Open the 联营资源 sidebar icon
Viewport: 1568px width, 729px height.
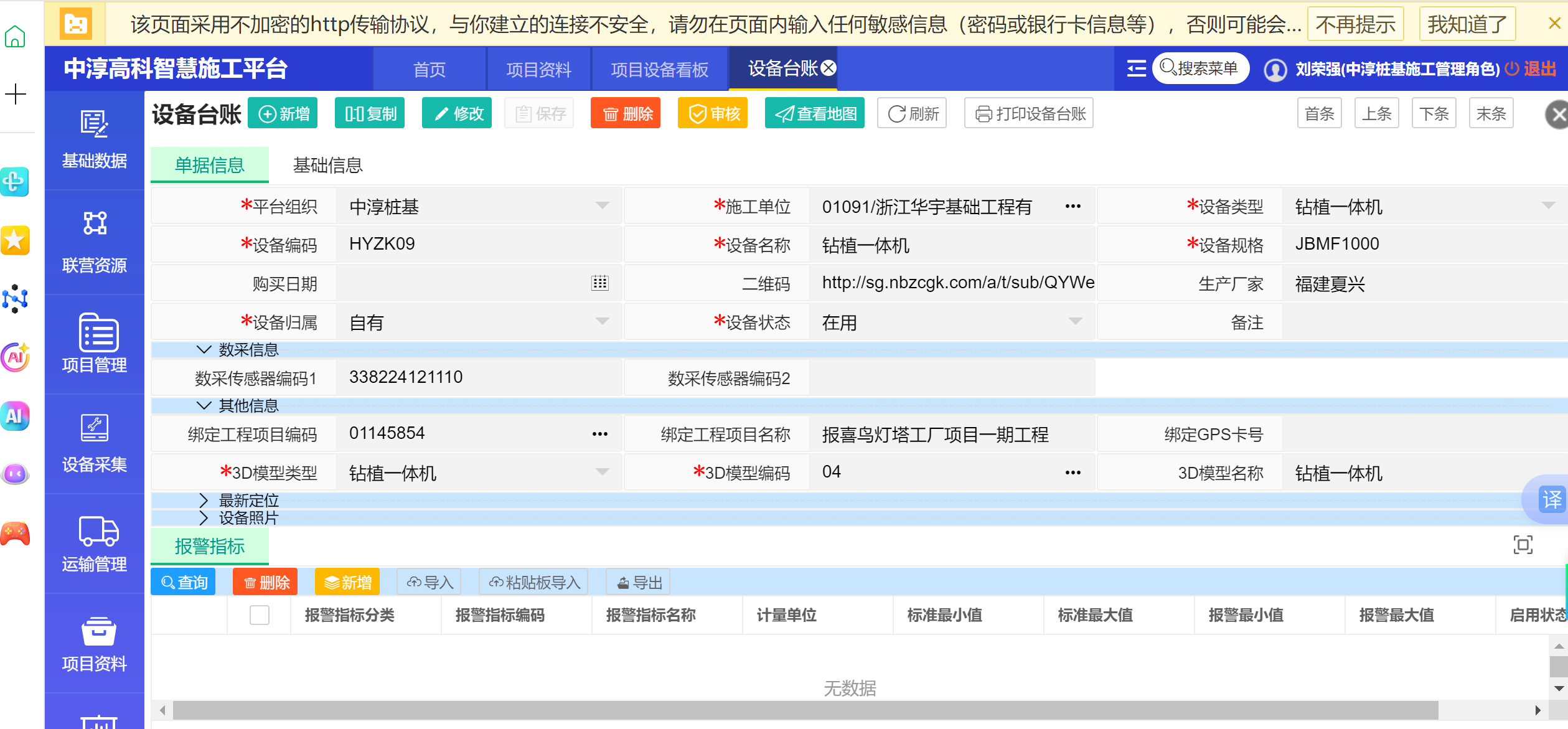click(95, 223)
